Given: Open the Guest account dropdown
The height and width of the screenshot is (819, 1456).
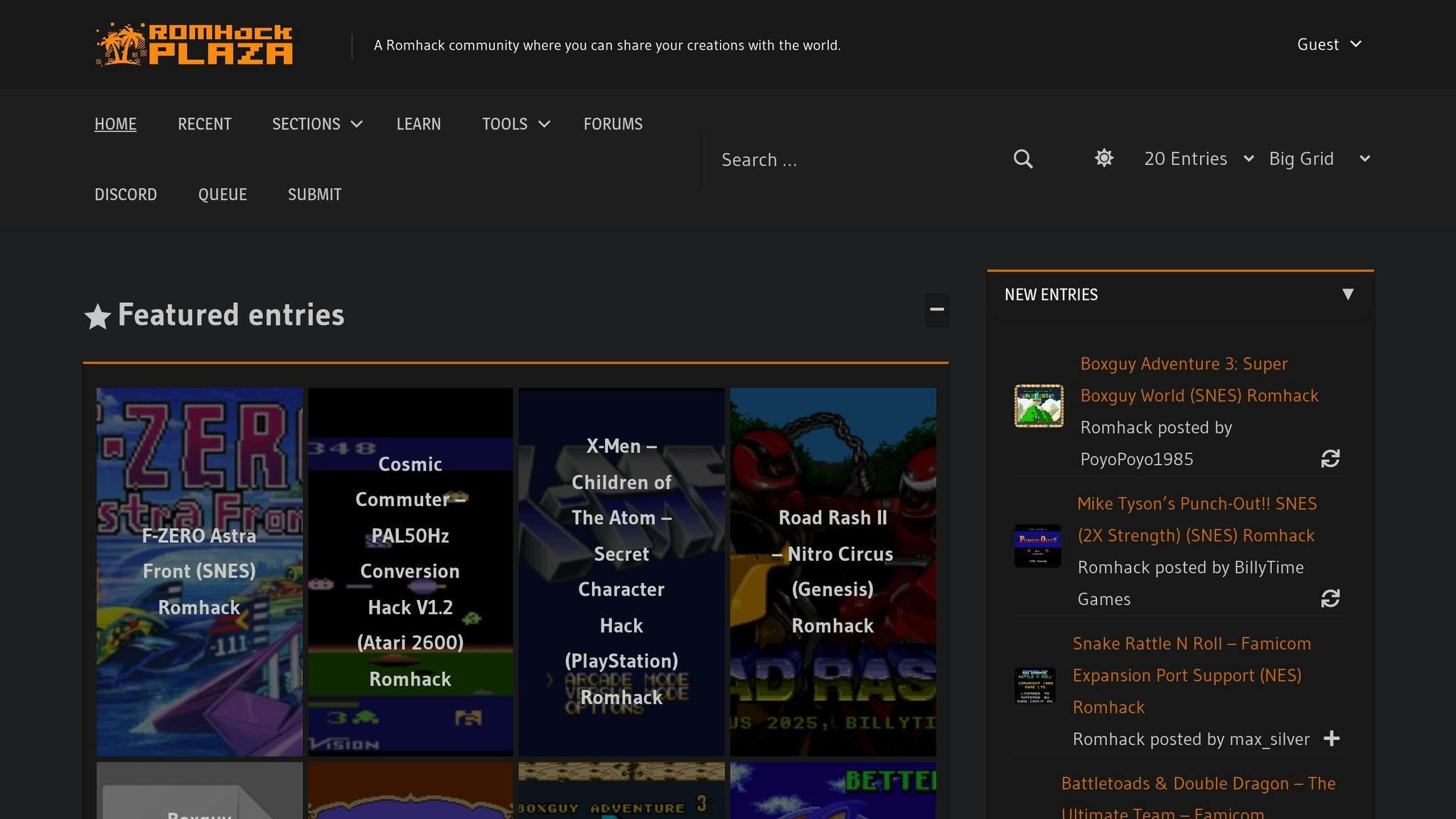Looking at the screenshot, I should [x=1329, y=44].
